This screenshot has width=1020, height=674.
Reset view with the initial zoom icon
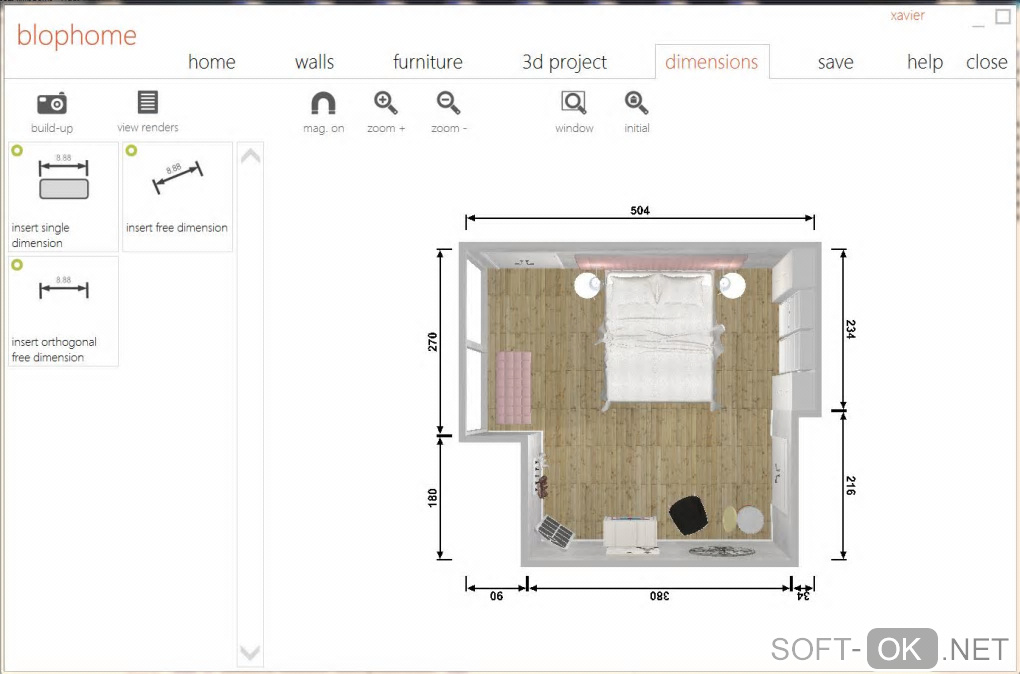pos(636,103)
